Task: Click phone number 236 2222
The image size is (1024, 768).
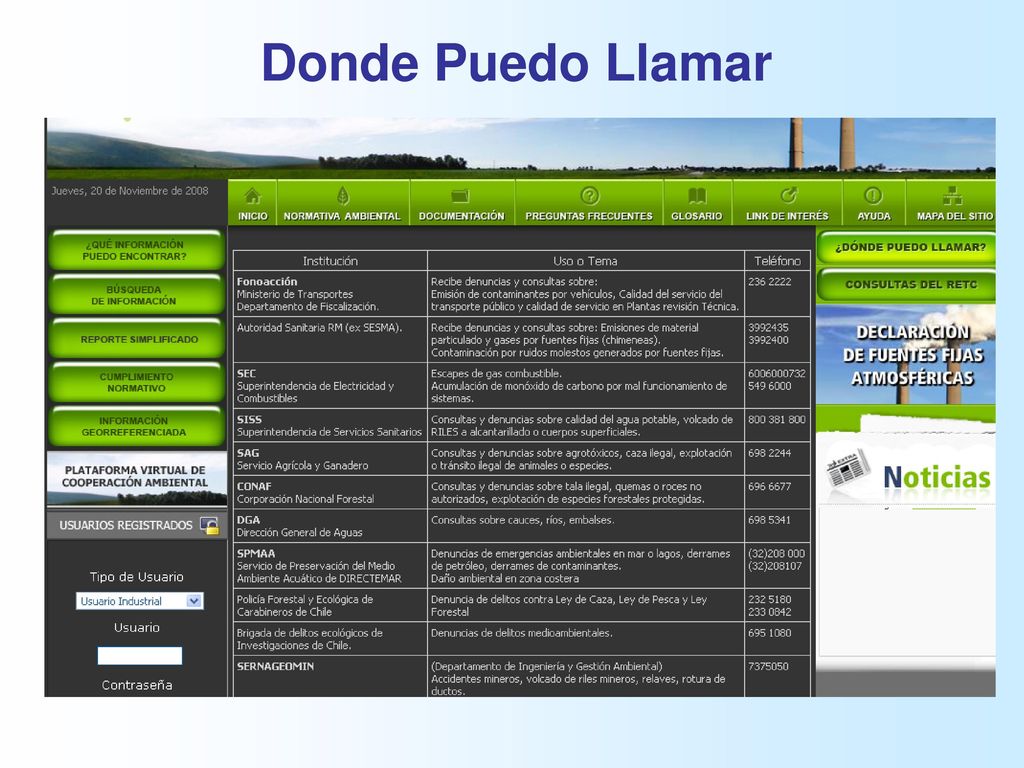Action: click(769, 281)
